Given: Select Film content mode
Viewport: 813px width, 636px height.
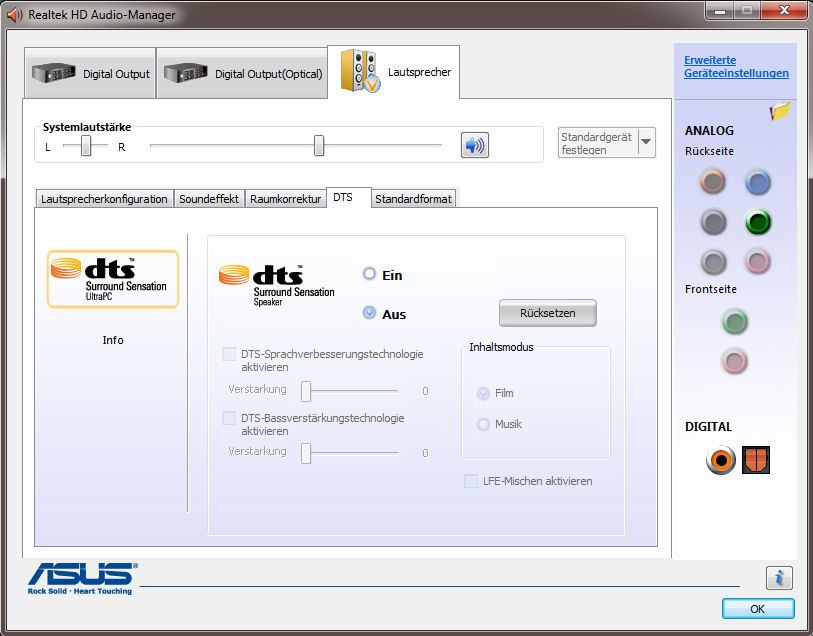Looking at the screenshot, I should pyautogui.click(x=483, y=393).
